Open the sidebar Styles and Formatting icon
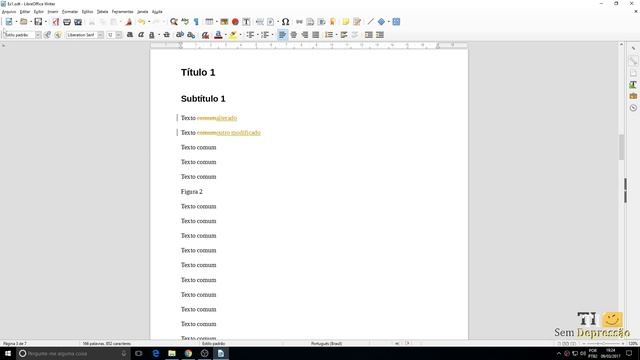640x360 pixels. (633, 84)
